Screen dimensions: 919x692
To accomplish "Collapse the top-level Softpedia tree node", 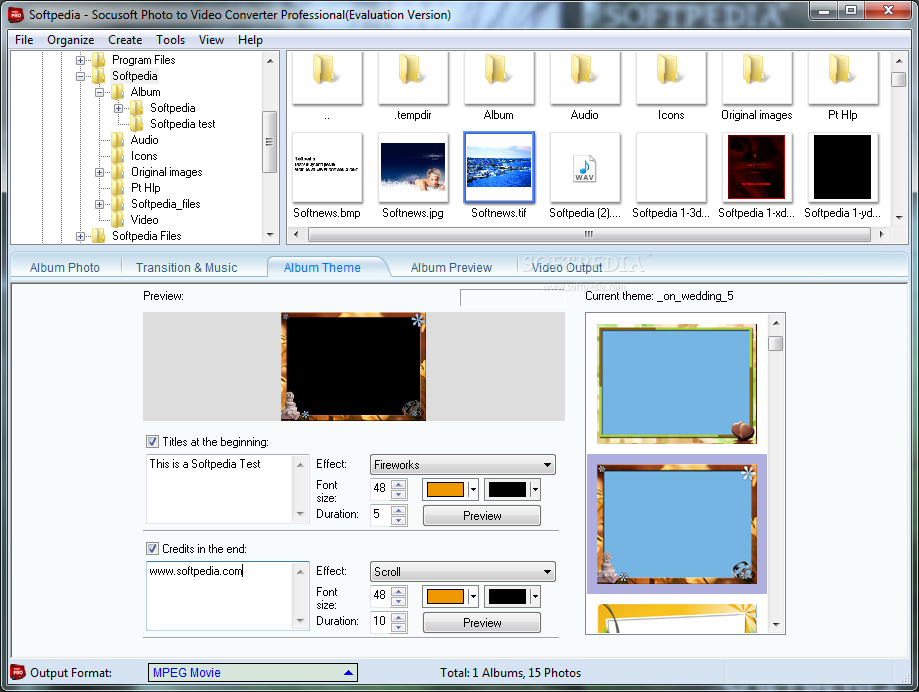I will click(80, 76).
